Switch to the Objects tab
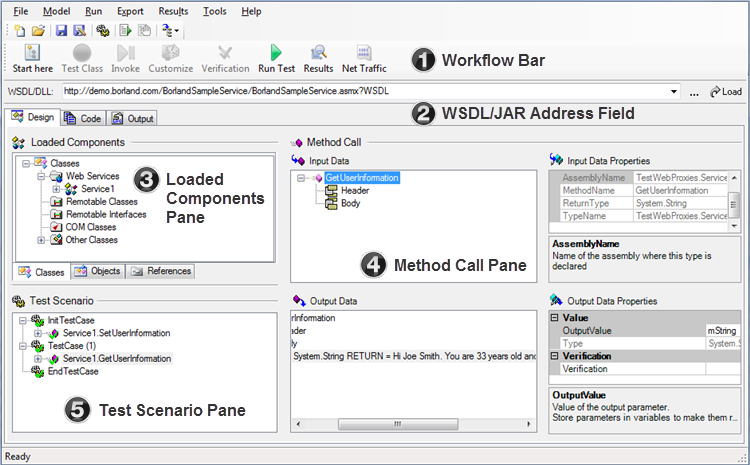750x465 pixels. [x=98, y=271]
